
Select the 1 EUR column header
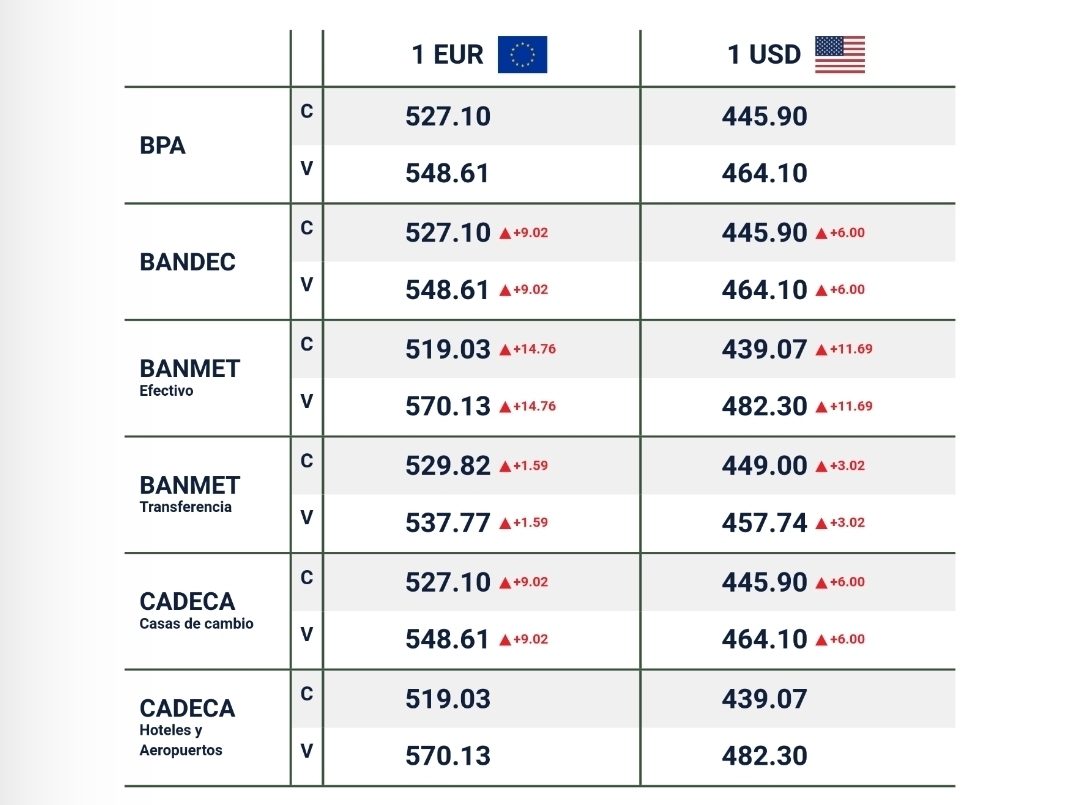[447, 55]
